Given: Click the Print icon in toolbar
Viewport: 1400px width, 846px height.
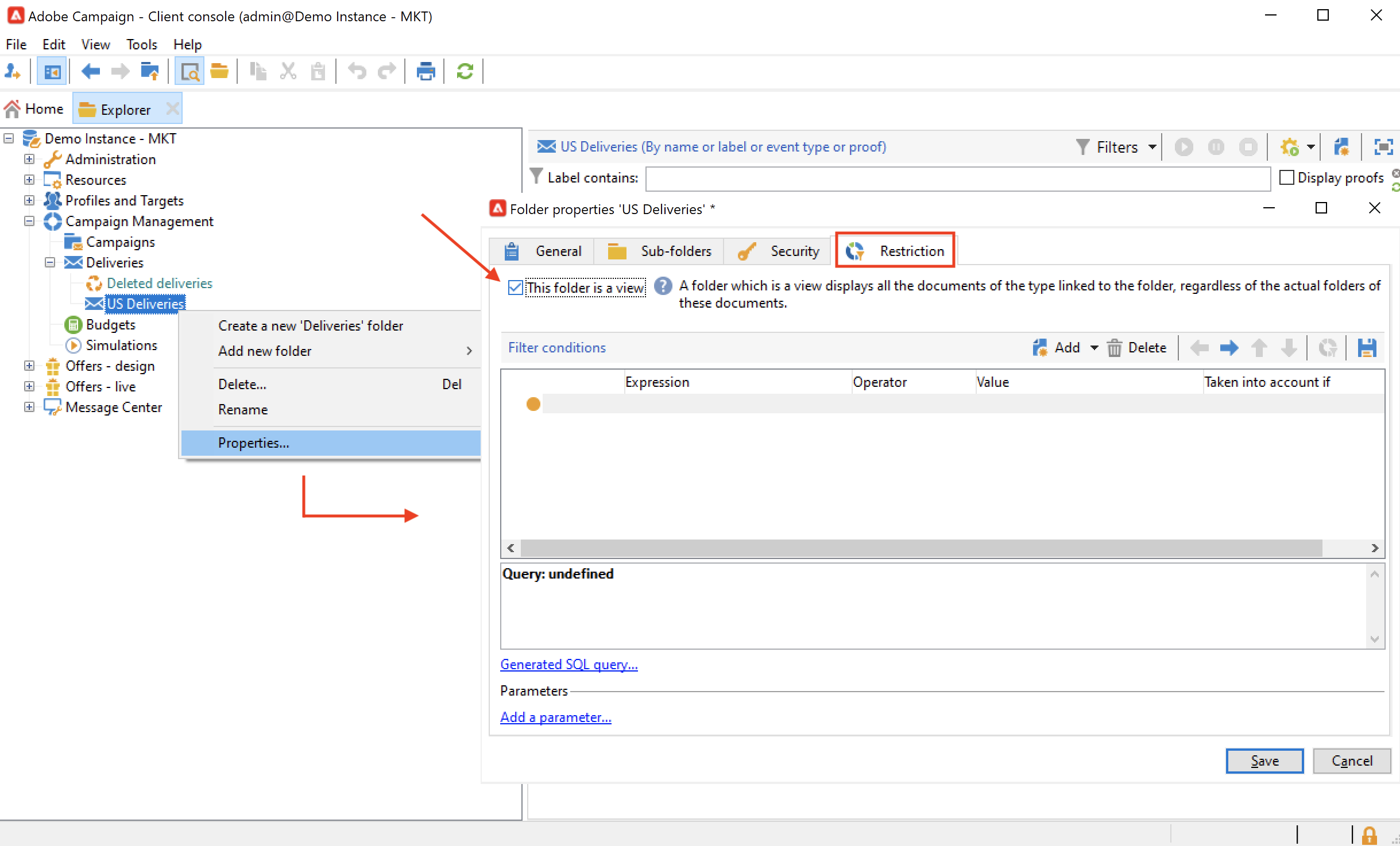Looking at the screenshot, I should (x=426, y=72).
